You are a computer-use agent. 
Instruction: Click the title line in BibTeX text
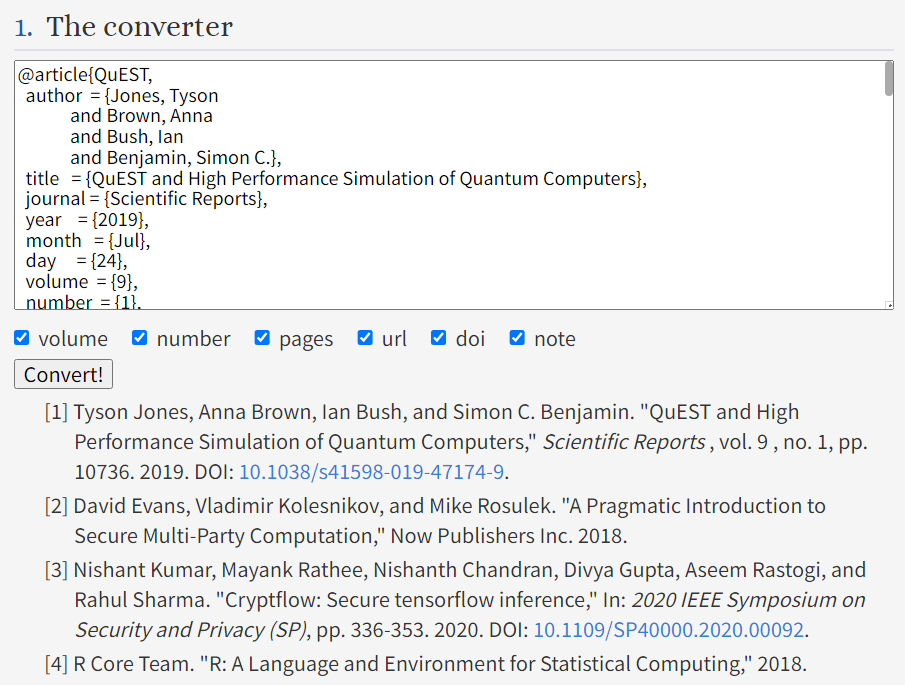(x=336, y=178)
